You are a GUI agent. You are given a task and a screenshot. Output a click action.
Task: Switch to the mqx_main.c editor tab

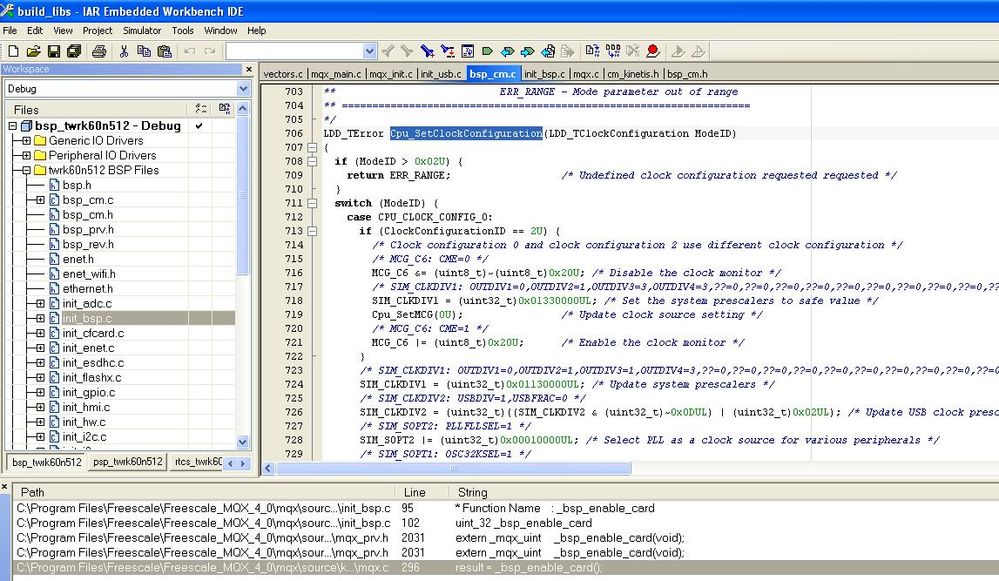click(x=335, y=74)
